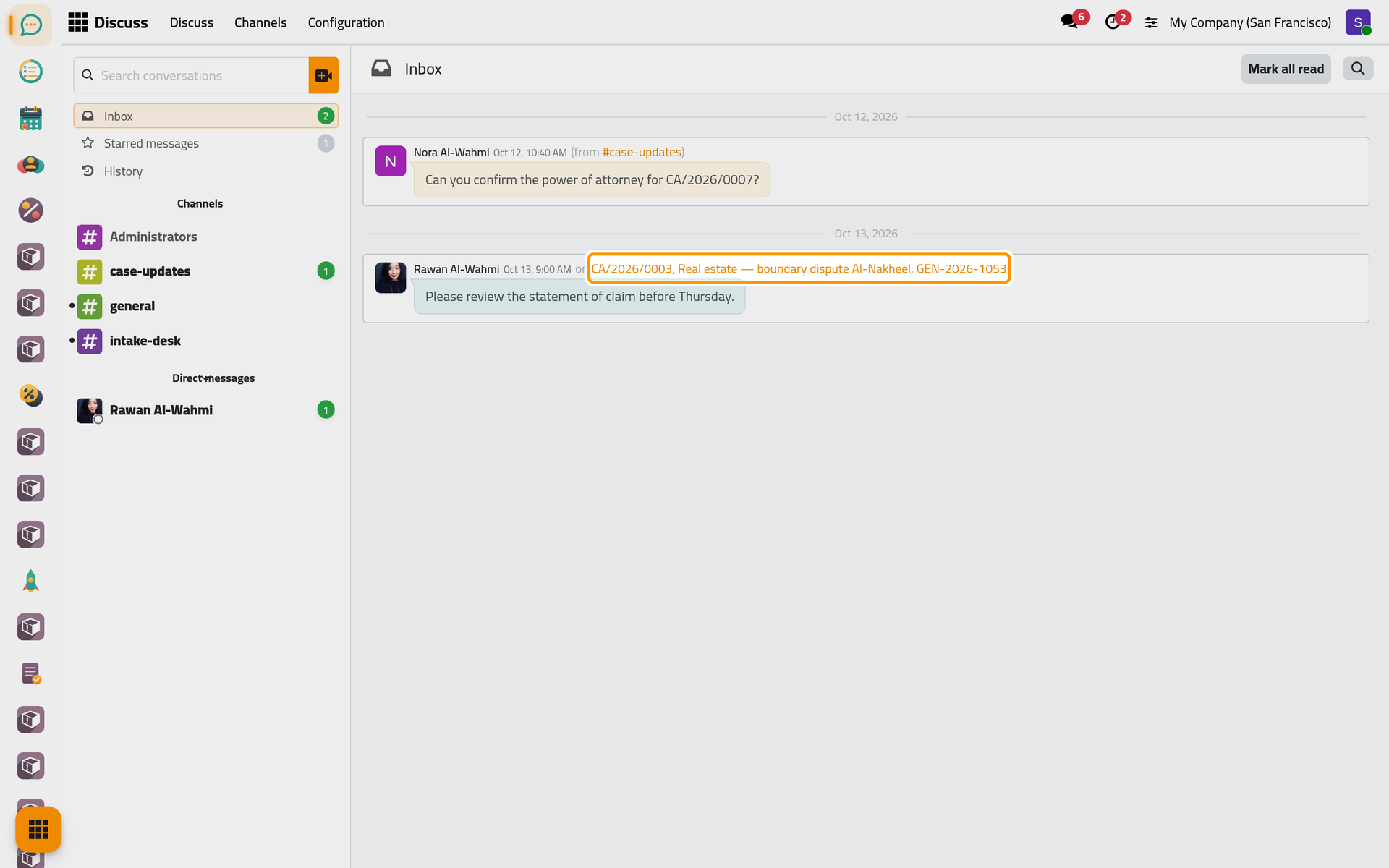Focus the Search conversations field
1389x868 pixels.
point(191,75)
